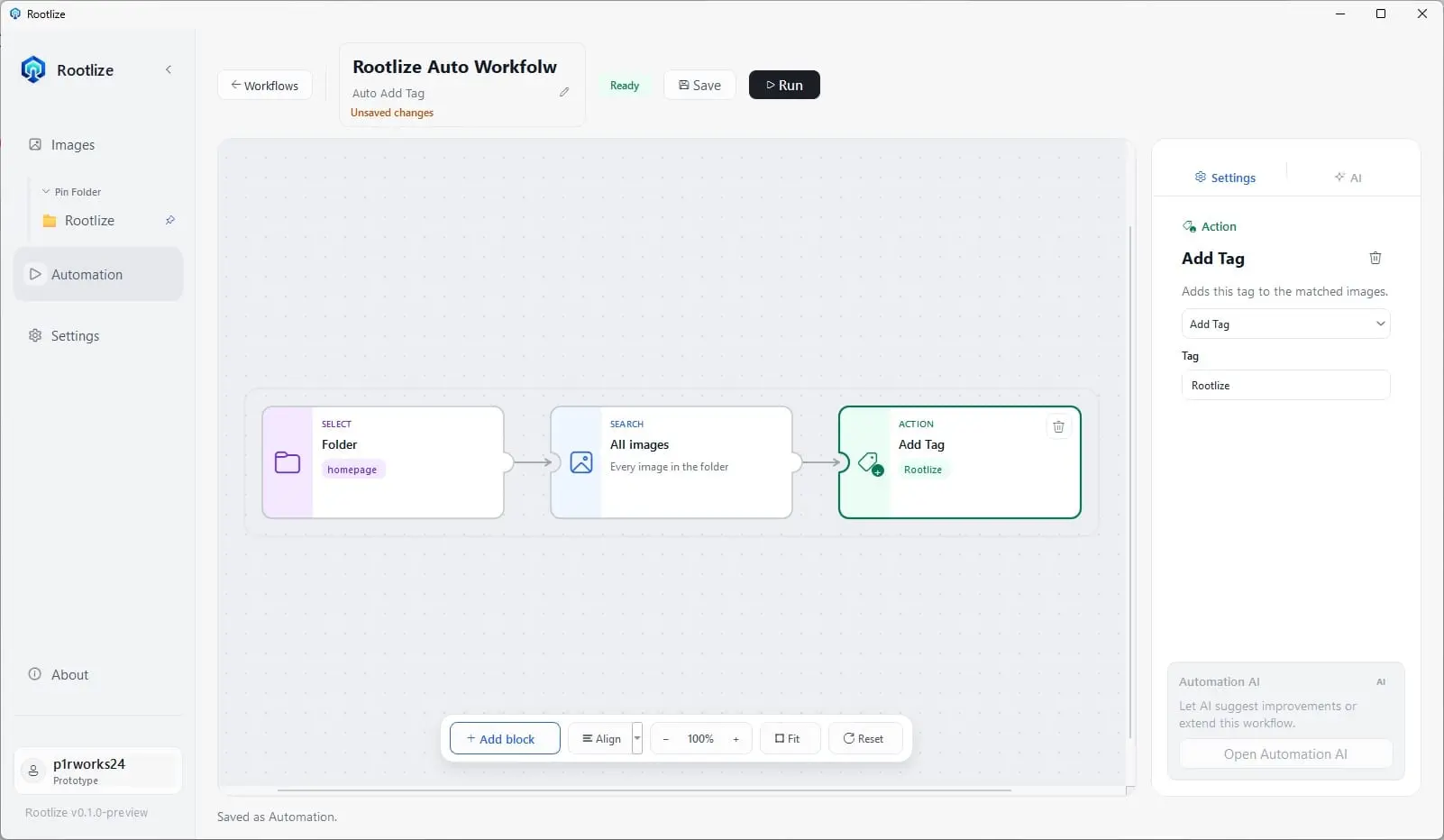Click the canvas vertical scrollbar
Image resolution: width=1444 pixels, height=840 pixels.
tap(1130, 482)
